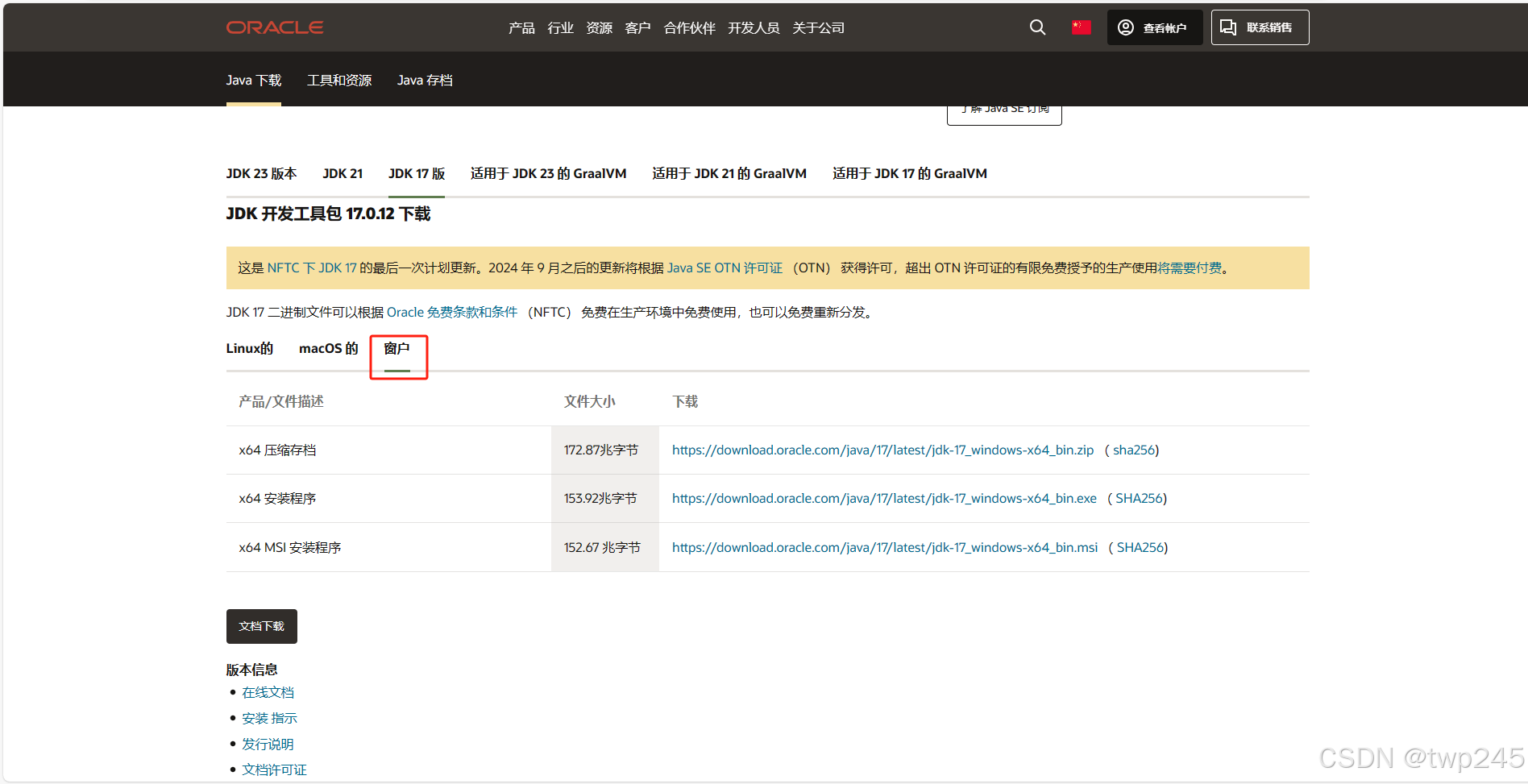Click the 文件大小 column header
The image size is (1528, 784).
(x=589, y=401)
